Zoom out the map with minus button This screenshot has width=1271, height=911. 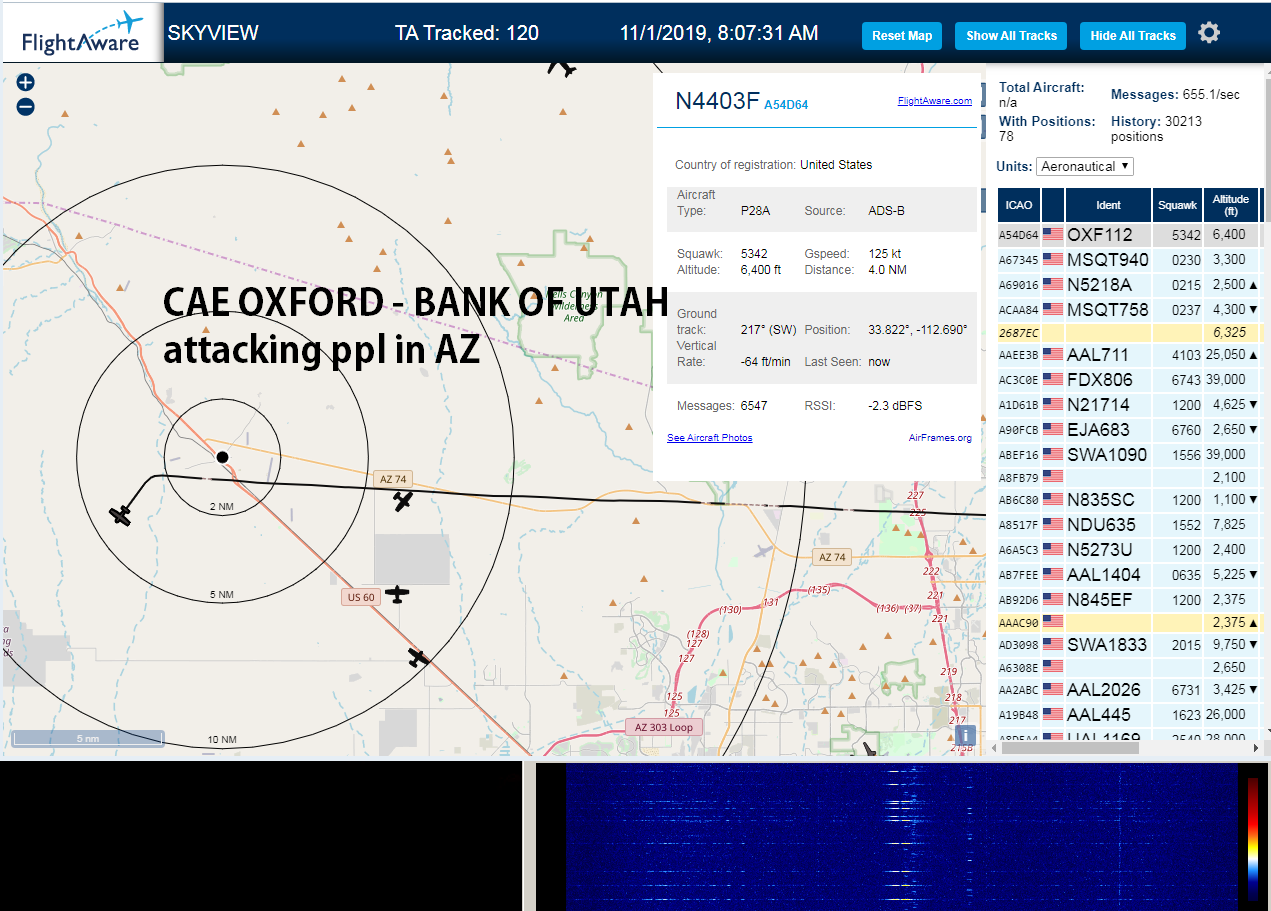tap(26, 107)
